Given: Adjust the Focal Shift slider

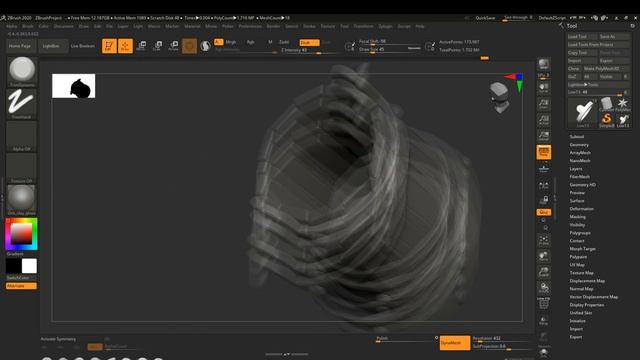Looking at the screenshot, I should 389,42.
